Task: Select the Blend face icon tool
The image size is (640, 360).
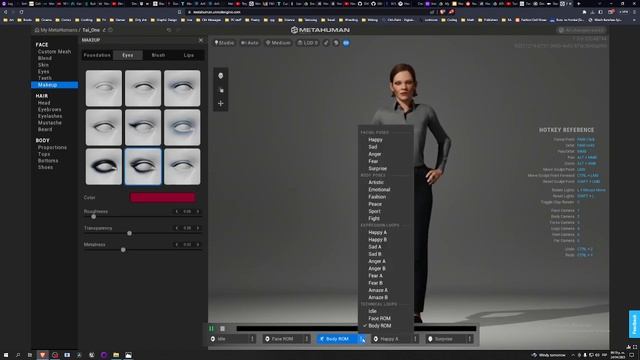Action: tap(221, 76)
